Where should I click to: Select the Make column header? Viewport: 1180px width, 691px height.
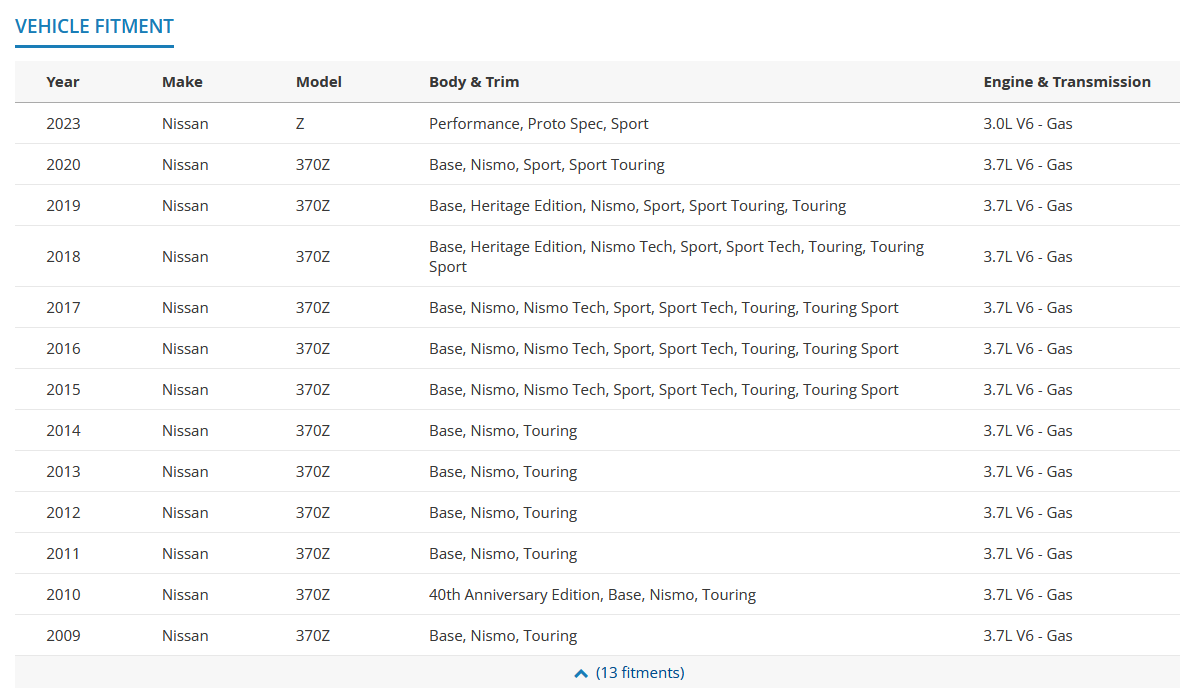pyautogui.click(x=182, y=82)
